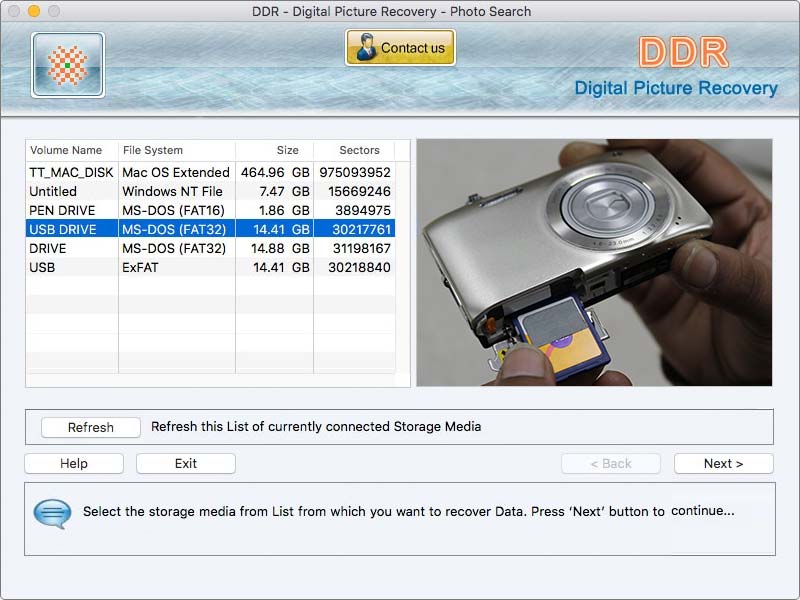Click Windows NT File cell

(172, 191)
